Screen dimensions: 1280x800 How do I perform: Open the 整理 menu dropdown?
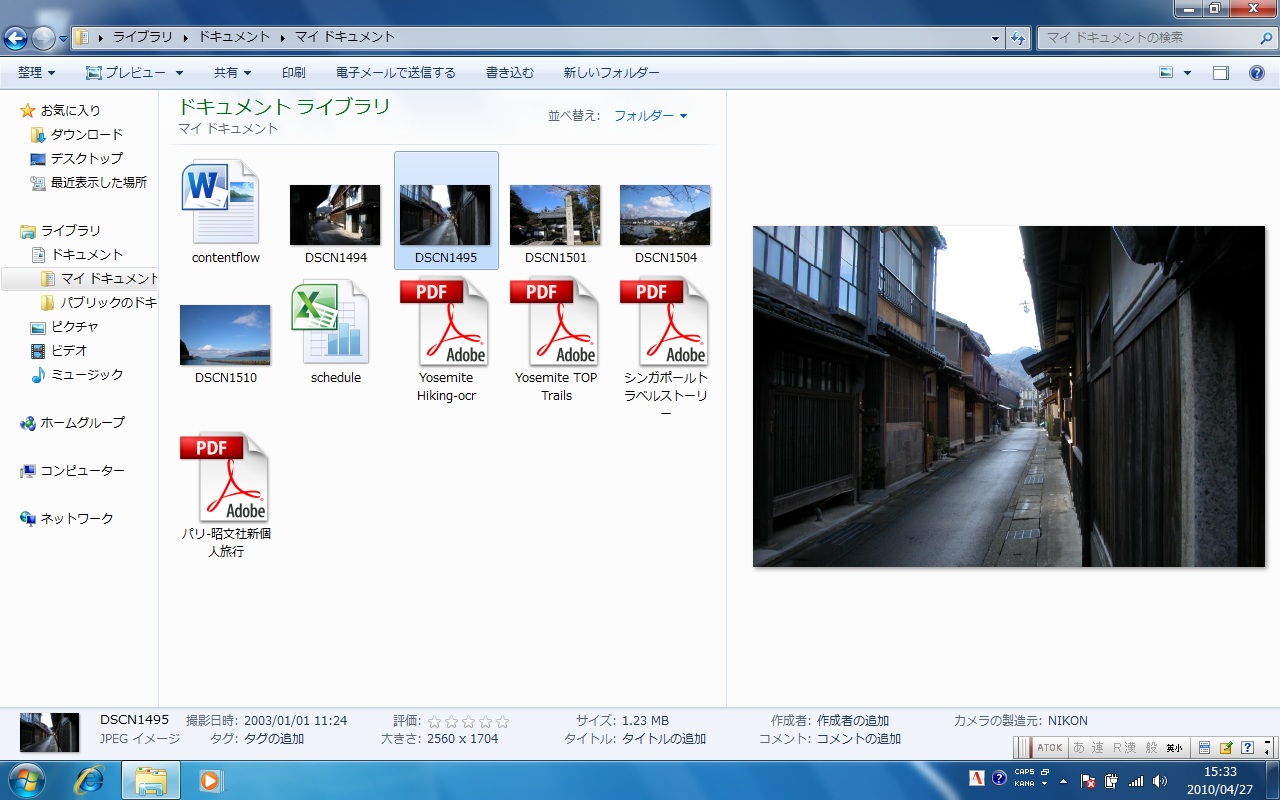click(36, 73)
